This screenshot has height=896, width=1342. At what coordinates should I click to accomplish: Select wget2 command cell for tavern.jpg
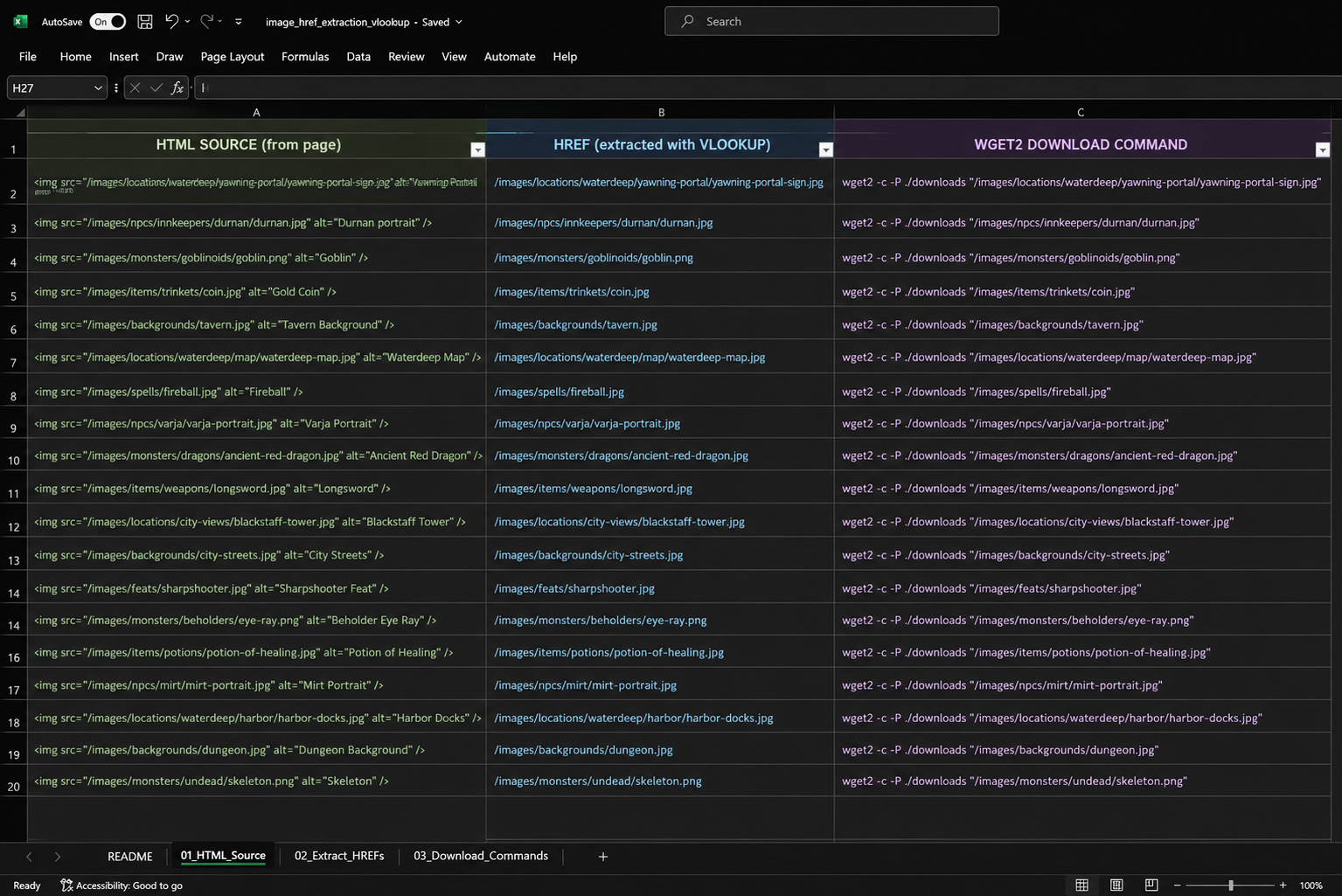tap(1082, 324)
